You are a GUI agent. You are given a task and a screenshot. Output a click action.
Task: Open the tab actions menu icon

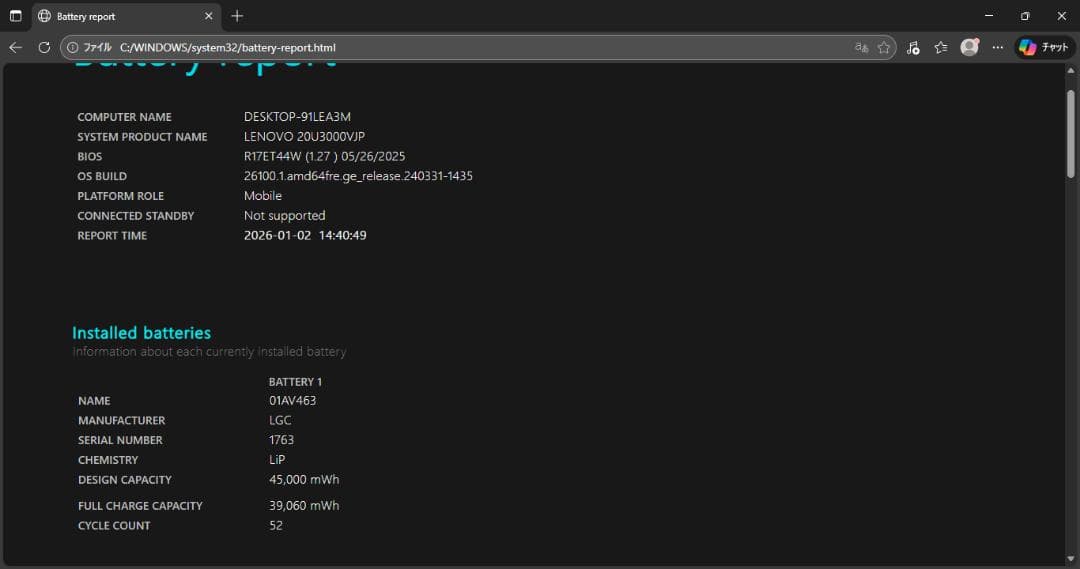tap(15, 16)
